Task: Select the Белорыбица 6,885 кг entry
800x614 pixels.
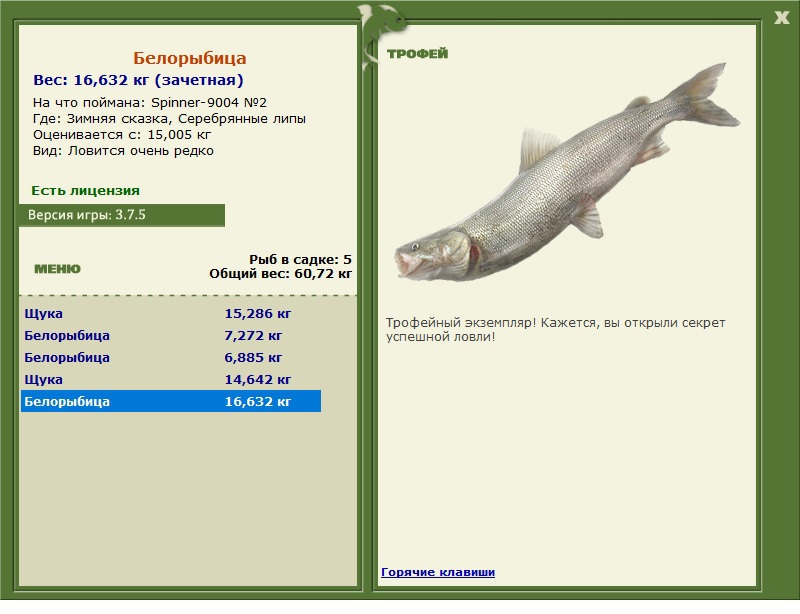Action: pos(171,357)
